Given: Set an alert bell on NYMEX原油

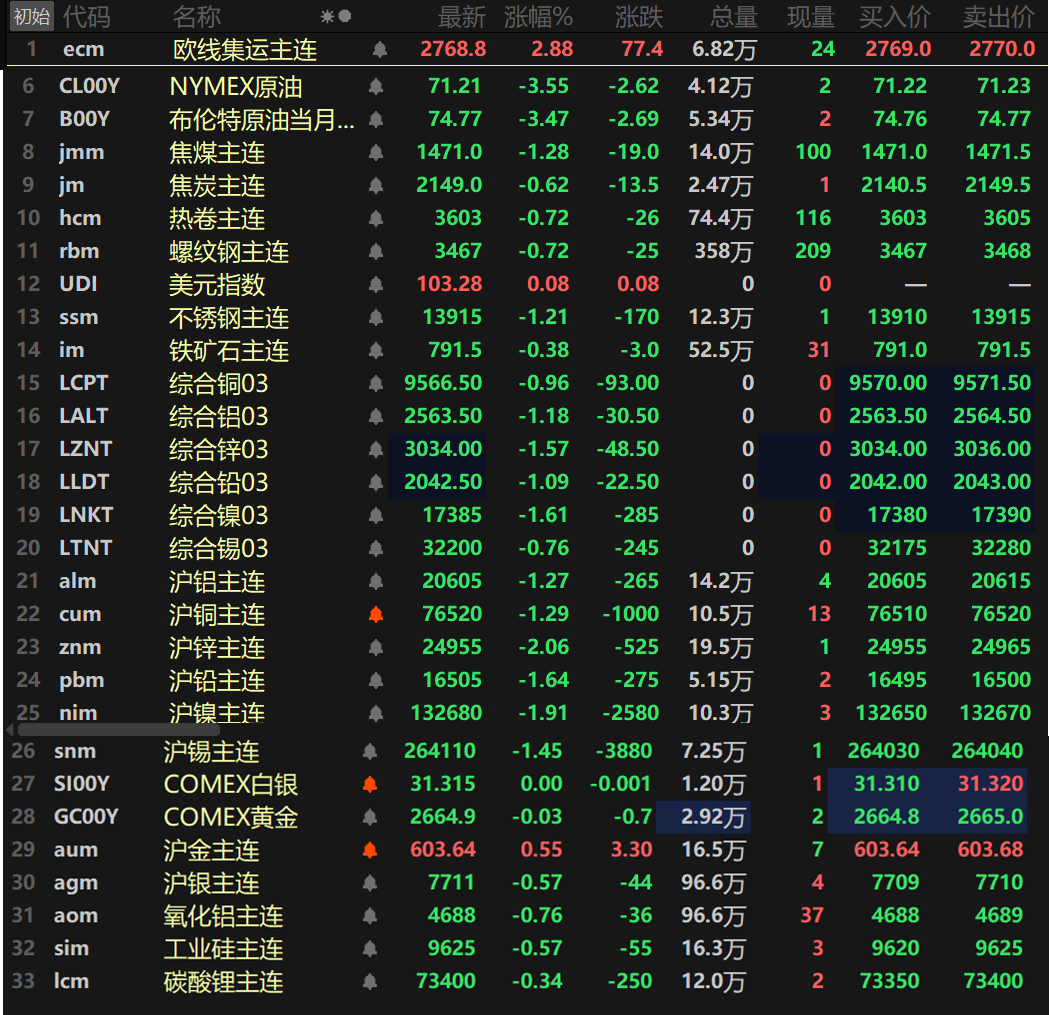Looking at the screenshot, I should click(x=376, y=87).
